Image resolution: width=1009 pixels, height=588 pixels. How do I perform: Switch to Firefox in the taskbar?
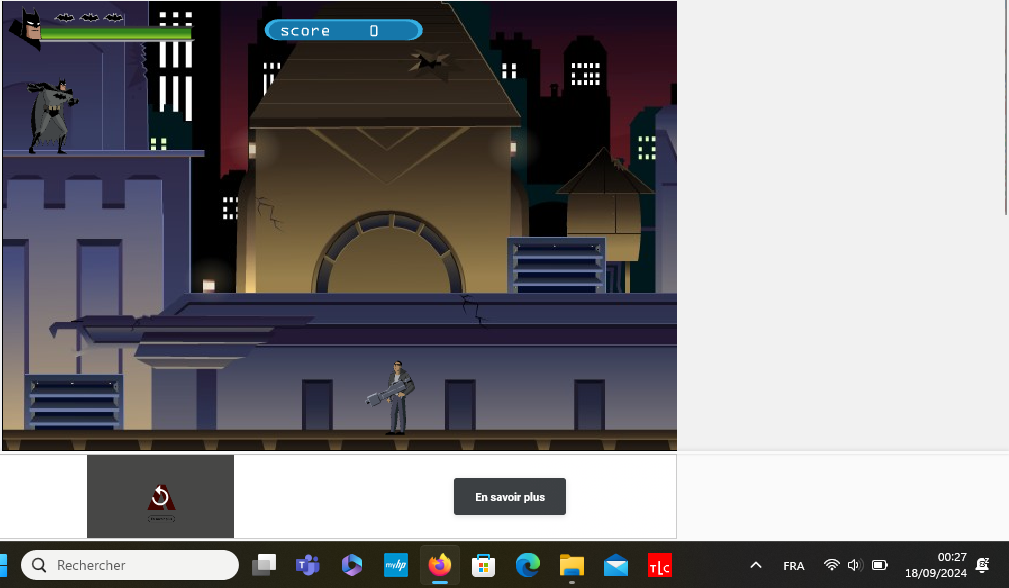point(439,565)
